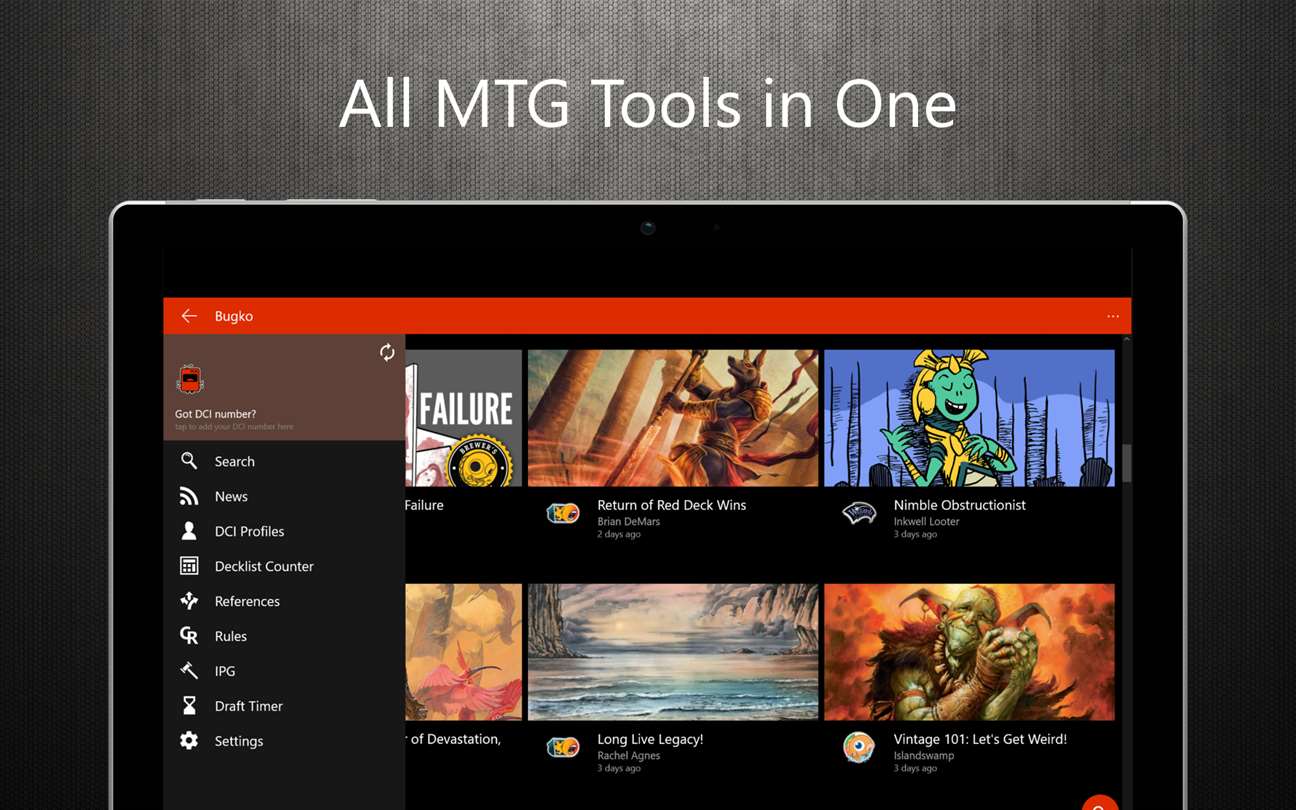The width and height of the screenshot is (1296, 810).
Task: Click the 'Inkwell Looter' source text
Action: (x=926, y=521)
